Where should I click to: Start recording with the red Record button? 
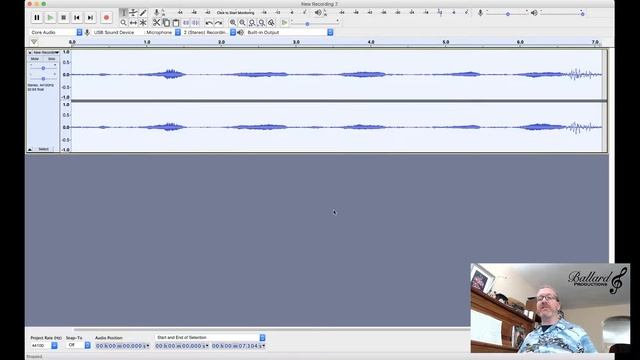point(107,18)
